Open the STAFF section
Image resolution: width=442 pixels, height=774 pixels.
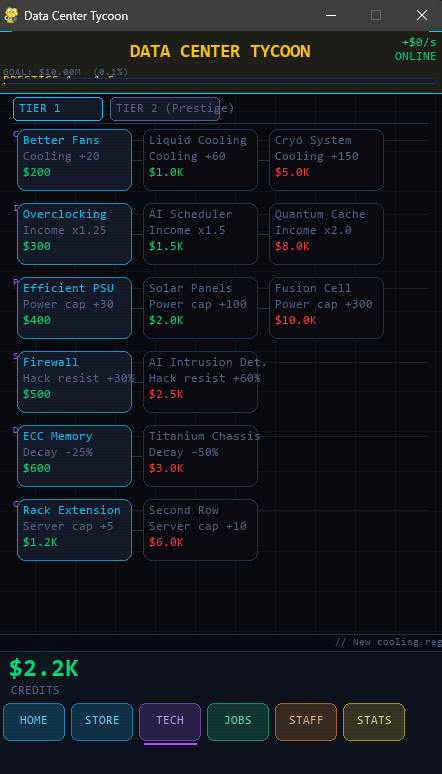(x=306, y=722)
